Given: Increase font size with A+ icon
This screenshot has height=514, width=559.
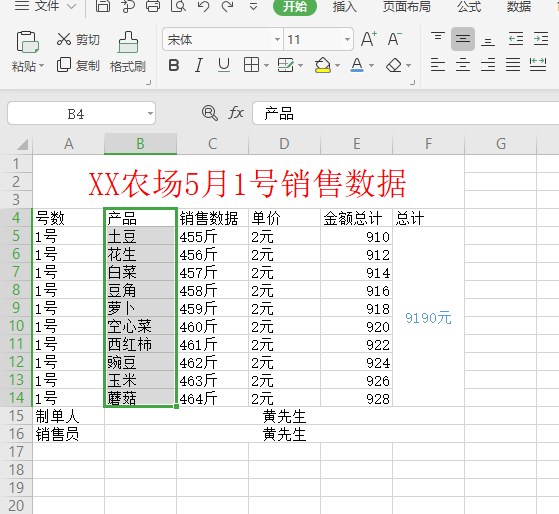Looking at the screenshot, I should point(369,39).
